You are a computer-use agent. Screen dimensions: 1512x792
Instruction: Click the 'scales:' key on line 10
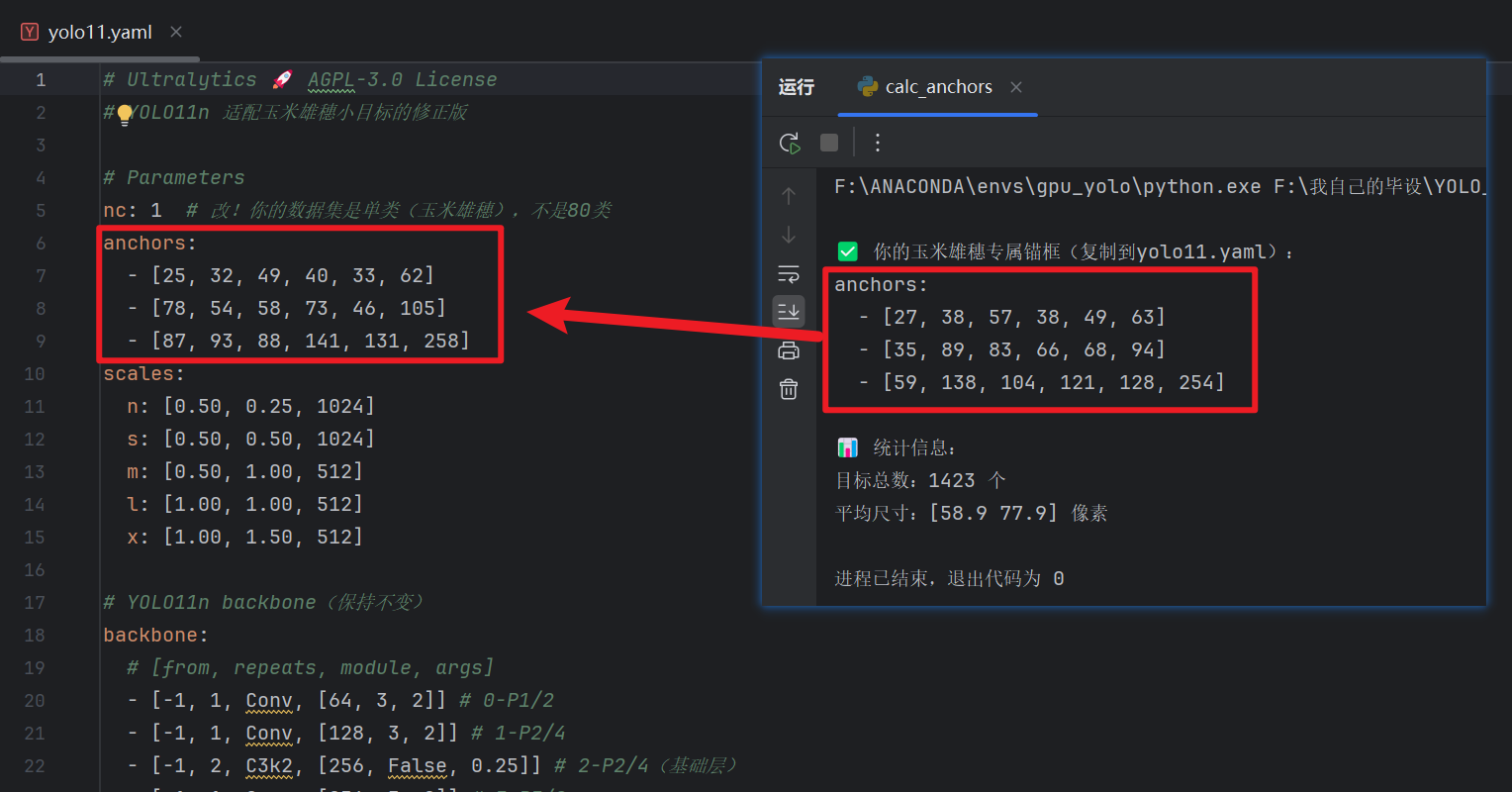[x=144, y=373]
